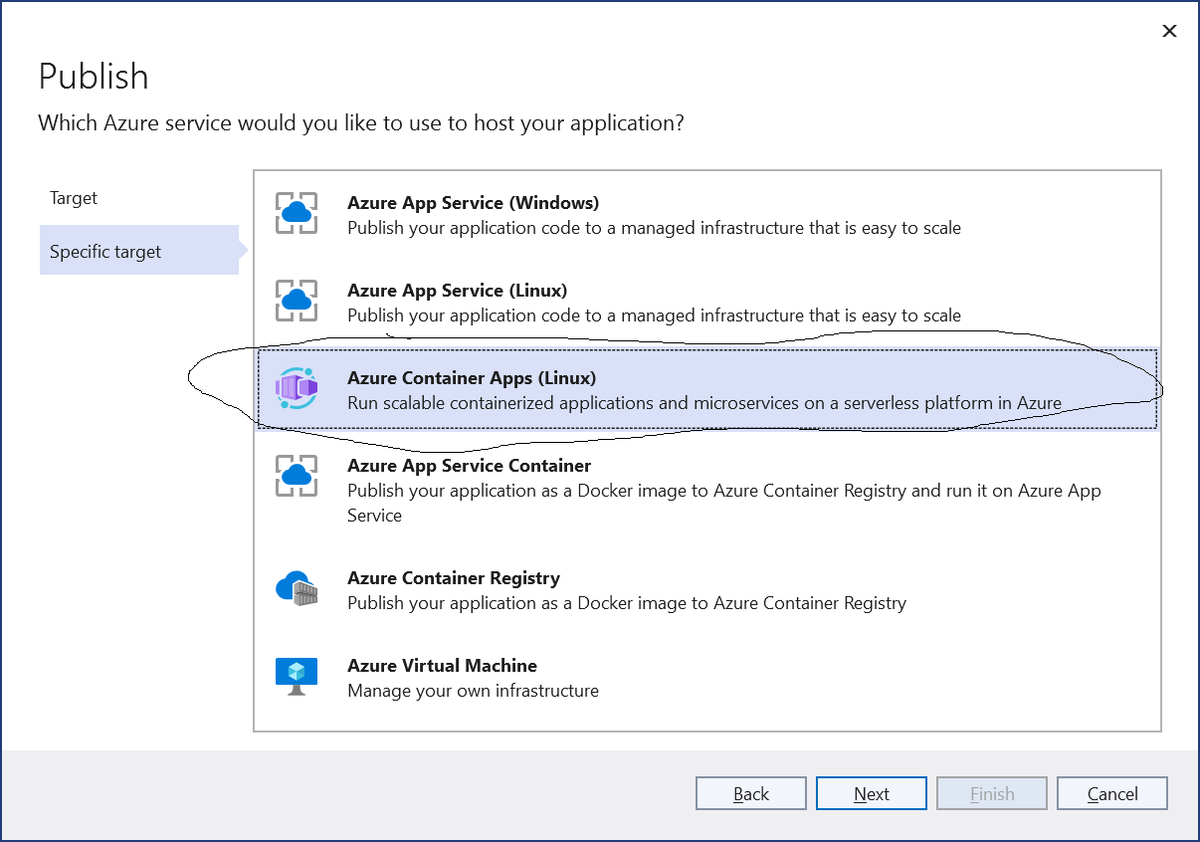This screenshot has height=842, width=1200.
Task: Select Azure Container Apps (Linux) title
Action: (x=471, y=379)
